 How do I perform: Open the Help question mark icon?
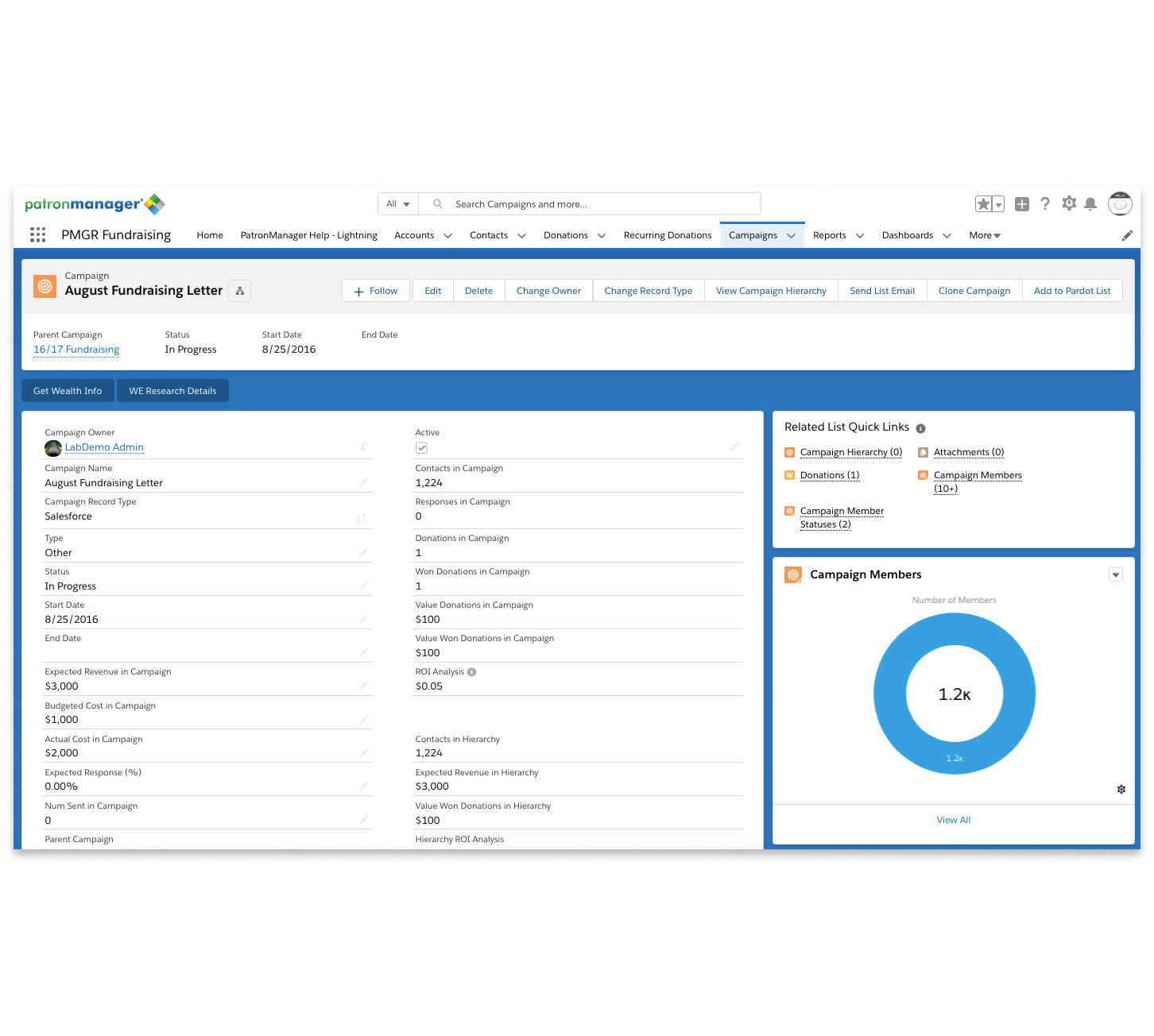[x=1045, y=204]
